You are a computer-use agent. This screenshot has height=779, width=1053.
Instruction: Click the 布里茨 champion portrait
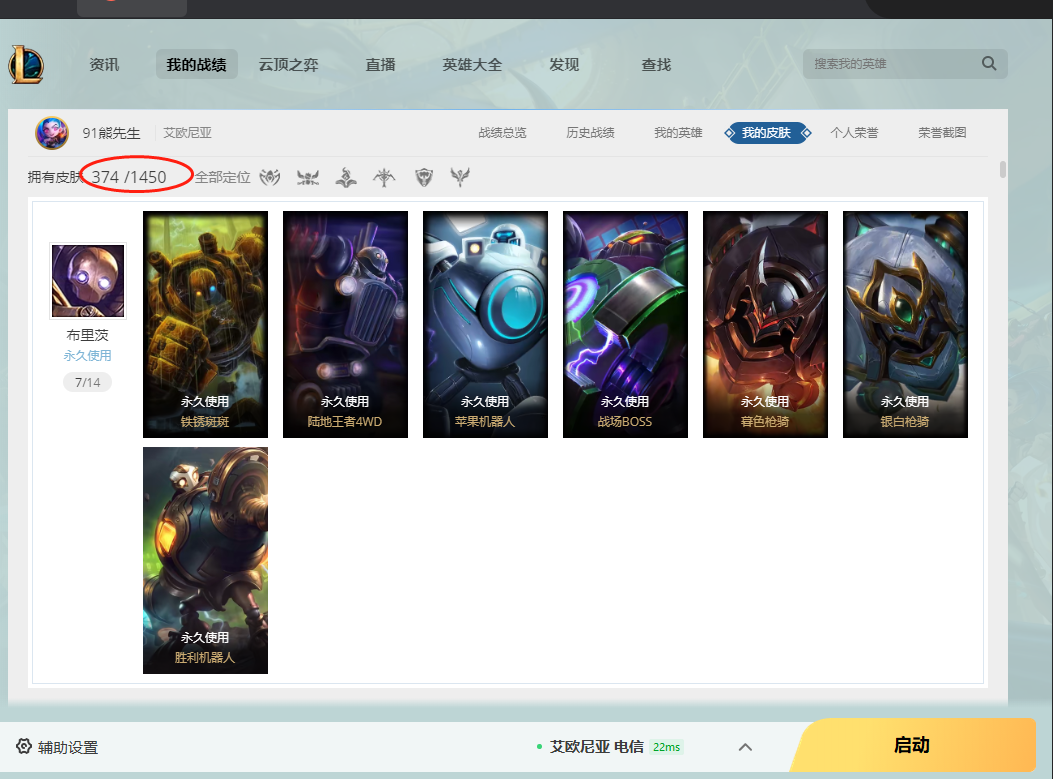(88, 280)
